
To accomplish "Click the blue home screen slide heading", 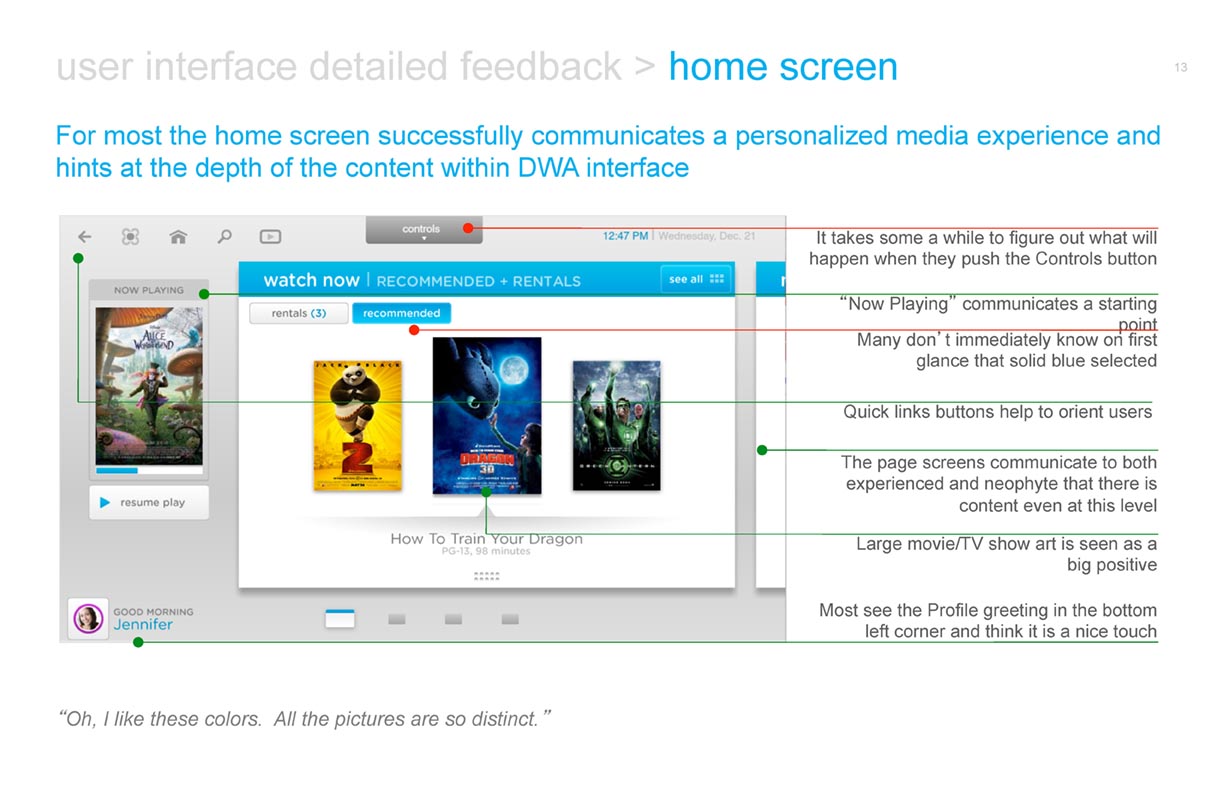I will pos(783,67).
